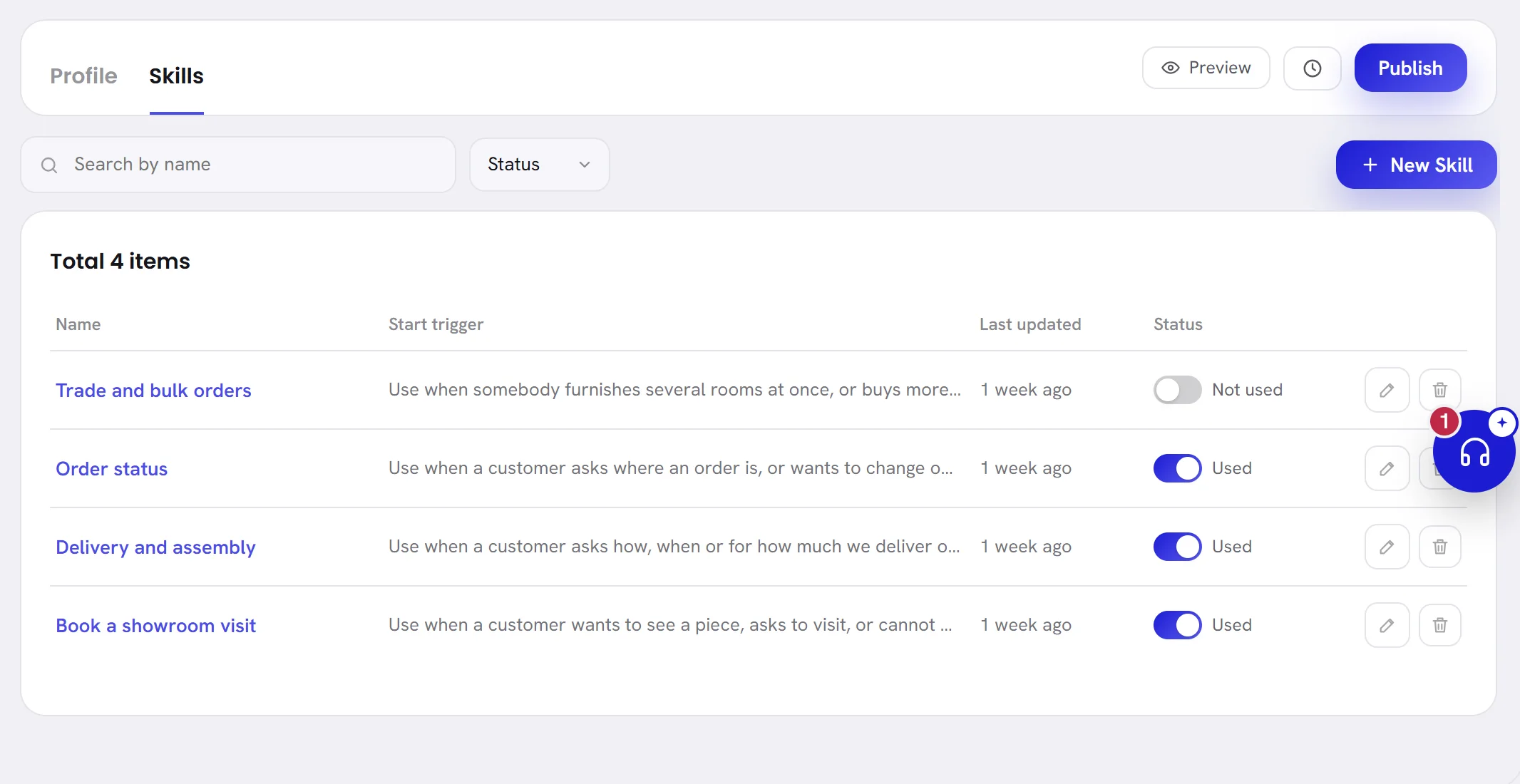1520x784 pixels.
Task: Open the Order status skill link
Action: (111, 469)
